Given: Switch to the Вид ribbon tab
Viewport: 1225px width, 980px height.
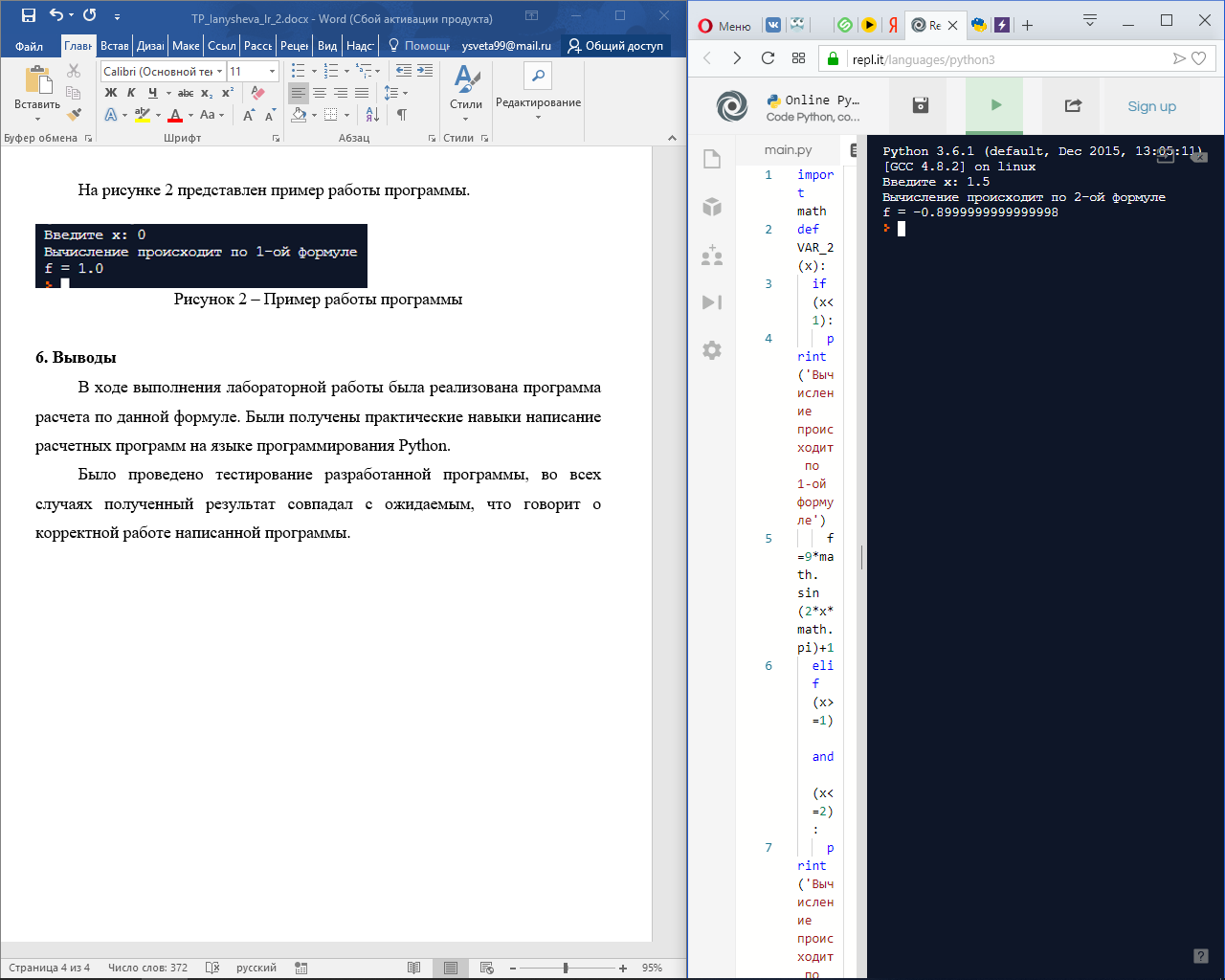Looking at the screenshot, I should point(327,46).
